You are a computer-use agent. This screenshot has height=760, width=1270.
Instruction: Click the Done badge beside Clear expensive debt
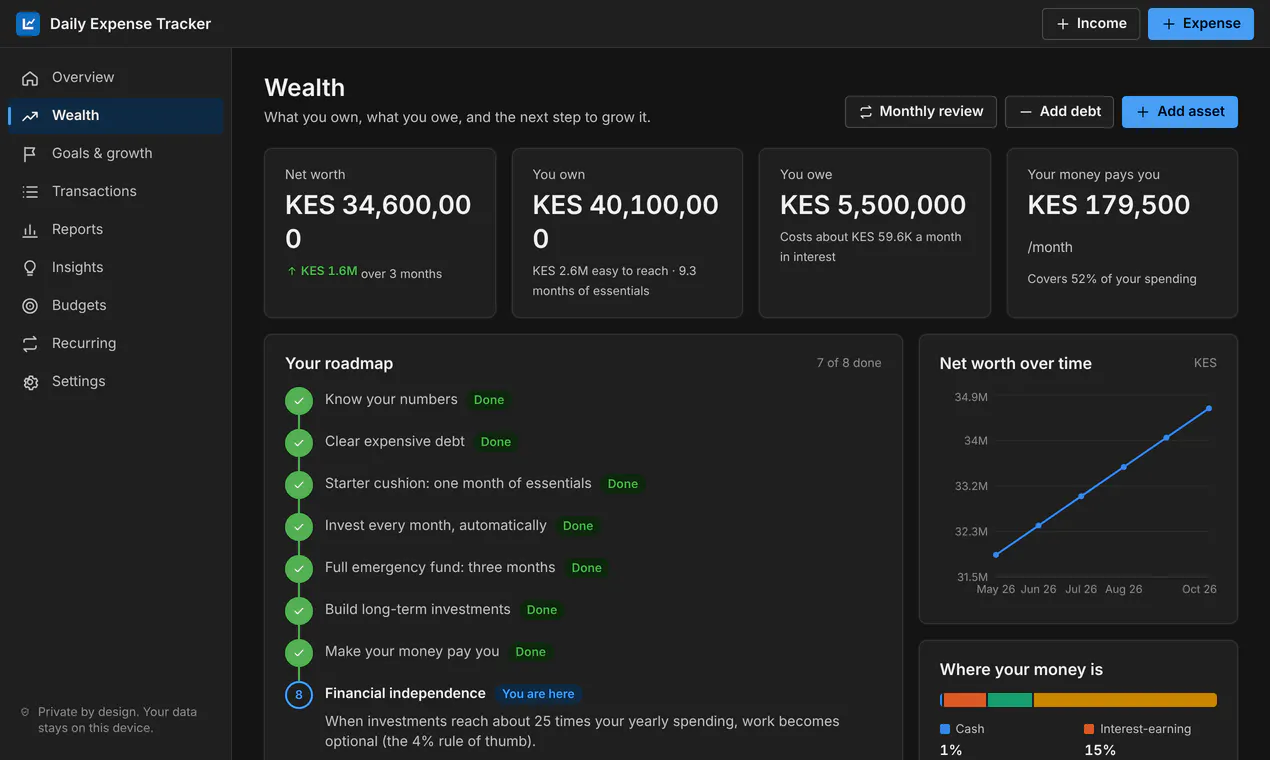(496, 442)
